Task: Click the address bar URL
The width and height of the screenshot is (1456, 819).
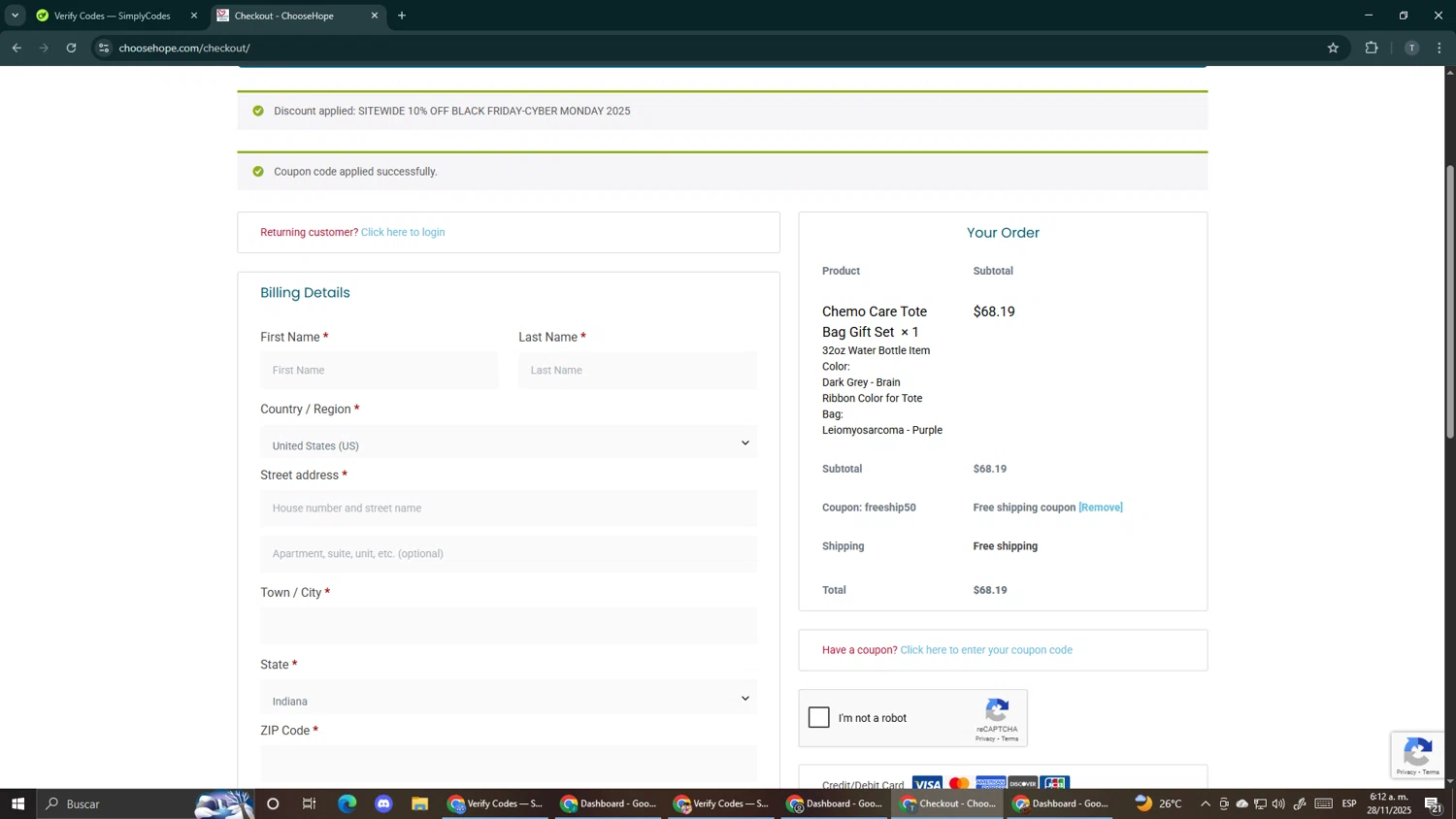Action: 184,48
